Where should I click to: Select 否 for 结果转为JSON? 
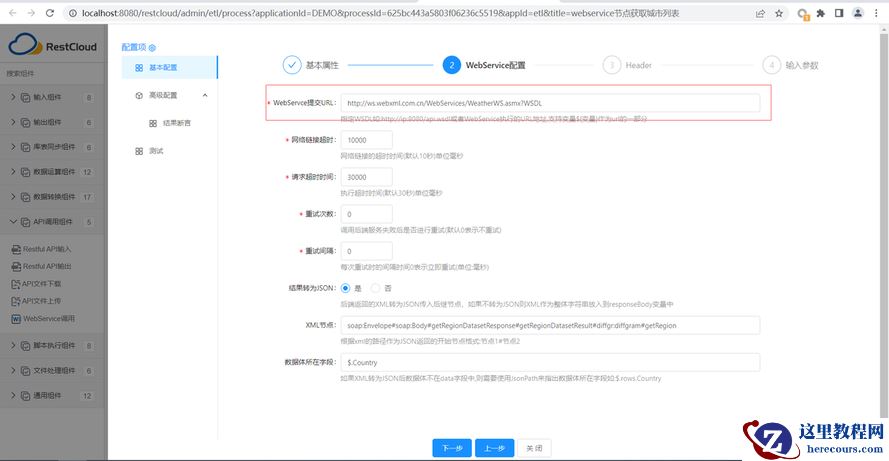(375, 288)
